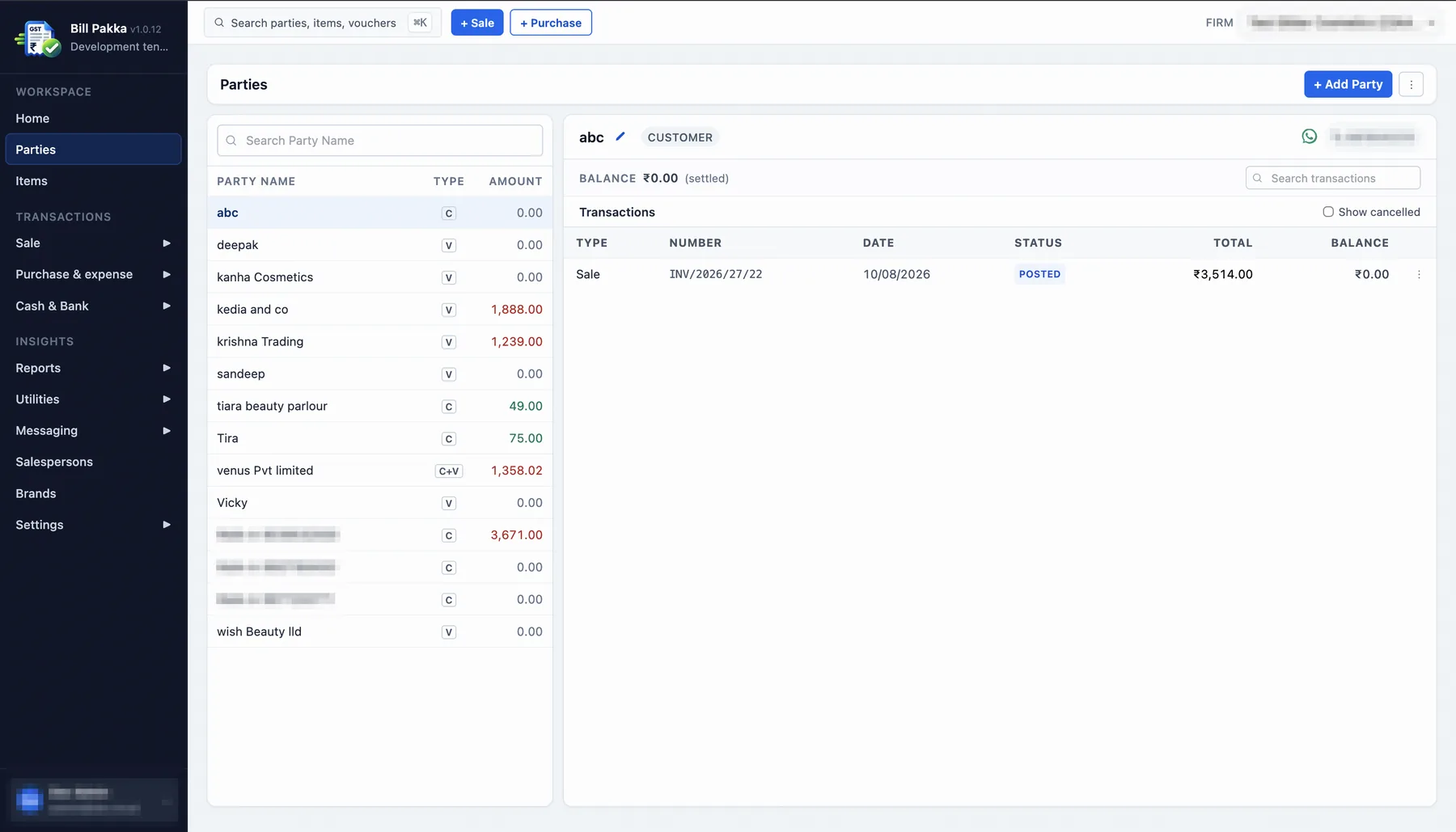Click the + Sale button
This screenshot has height=832, width=1456.
point(477,23)
